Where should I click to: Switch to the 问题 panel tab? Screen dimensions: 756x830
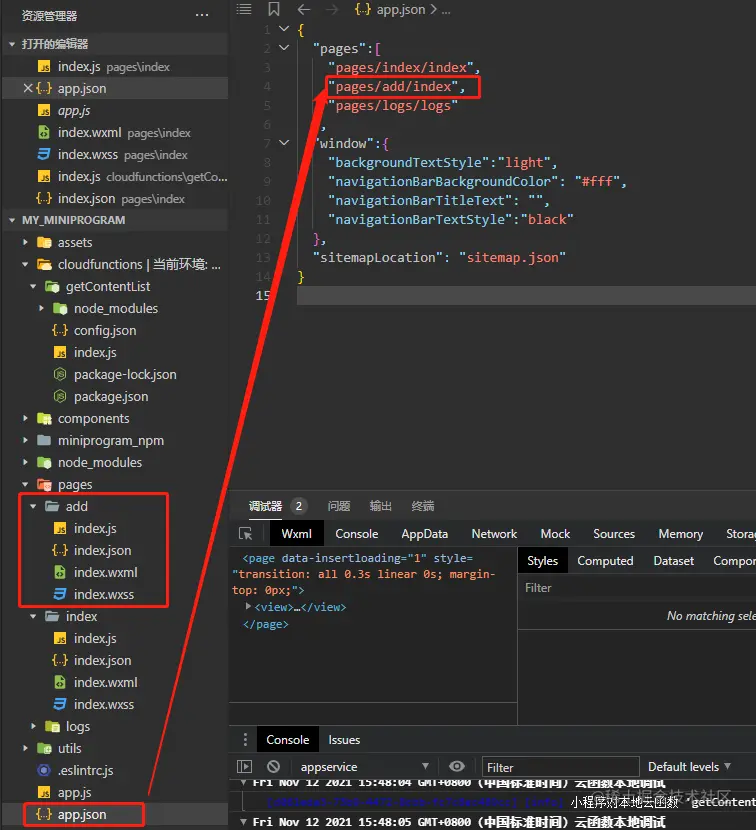click(x=339, y=506)
